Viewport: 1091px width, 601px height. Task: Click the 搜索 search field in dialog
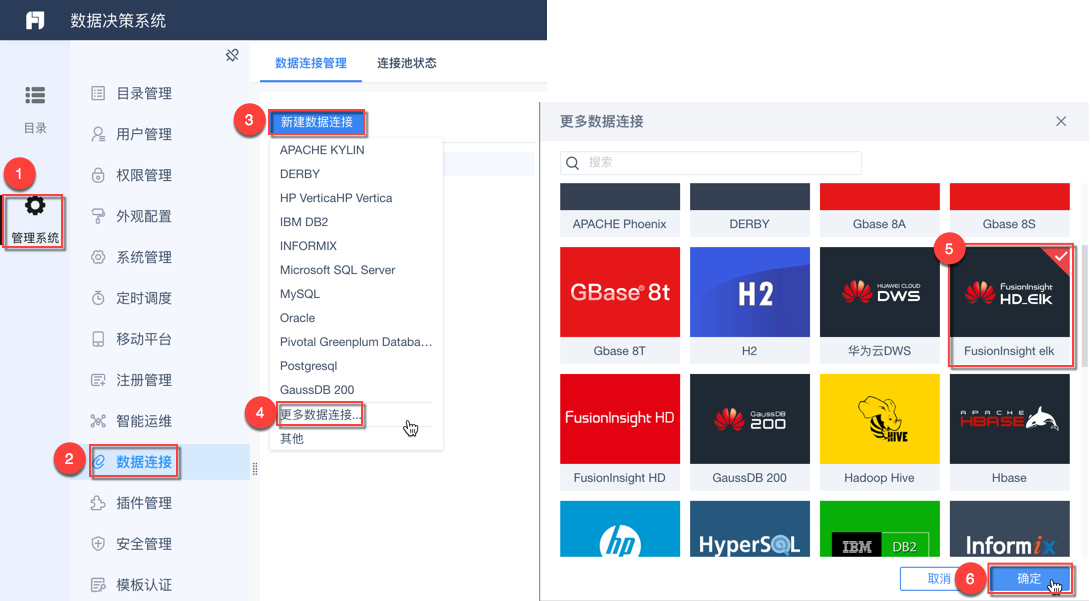(711, 163)
